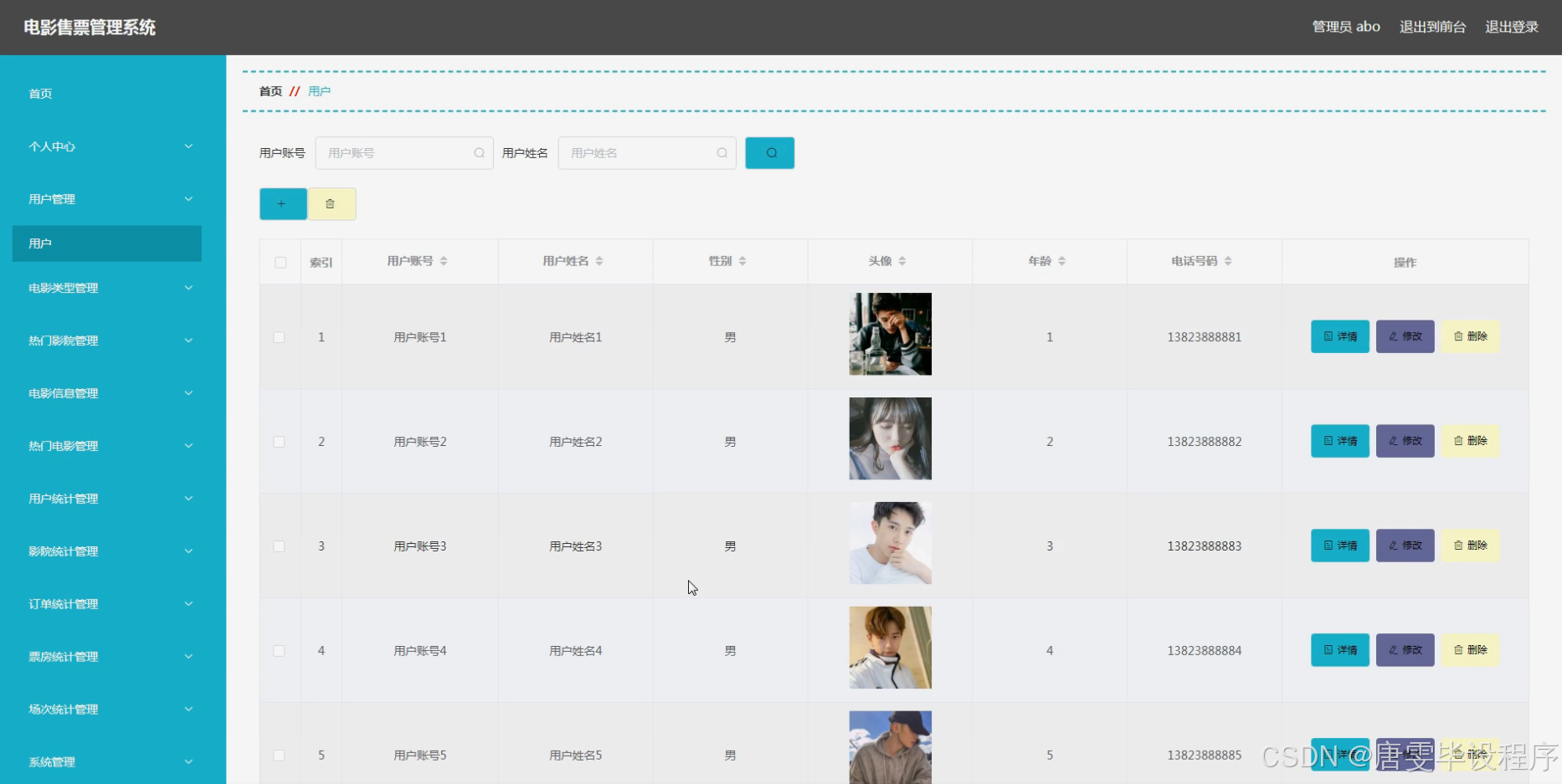Click 退出登录 link
Screen dimensions: 1562x784
(1512, 27)
